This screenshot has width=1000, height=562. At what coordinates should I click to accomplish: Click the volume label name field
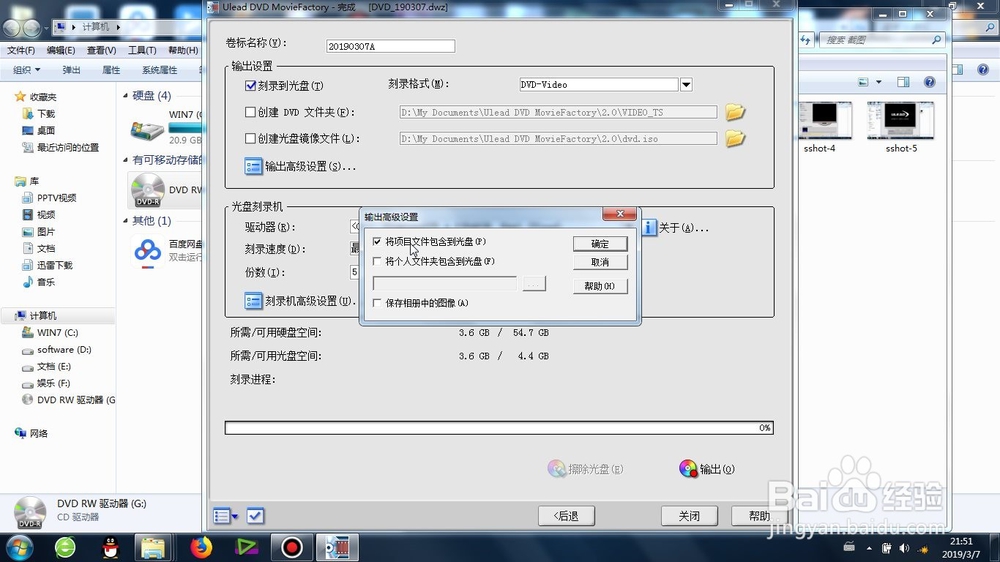click(390, 46)
